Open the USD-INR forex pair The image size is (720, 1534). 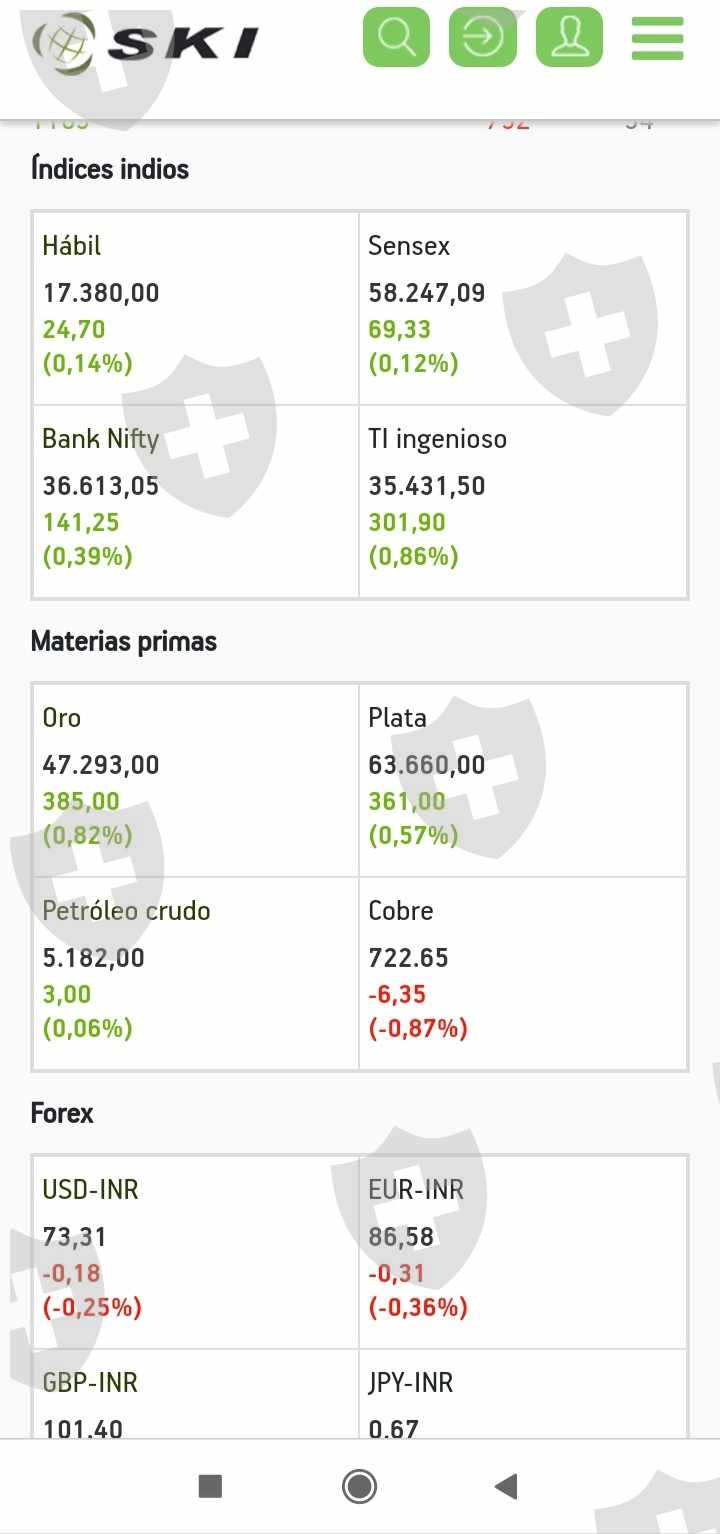pyautogui.click(x=196, y=1252)
